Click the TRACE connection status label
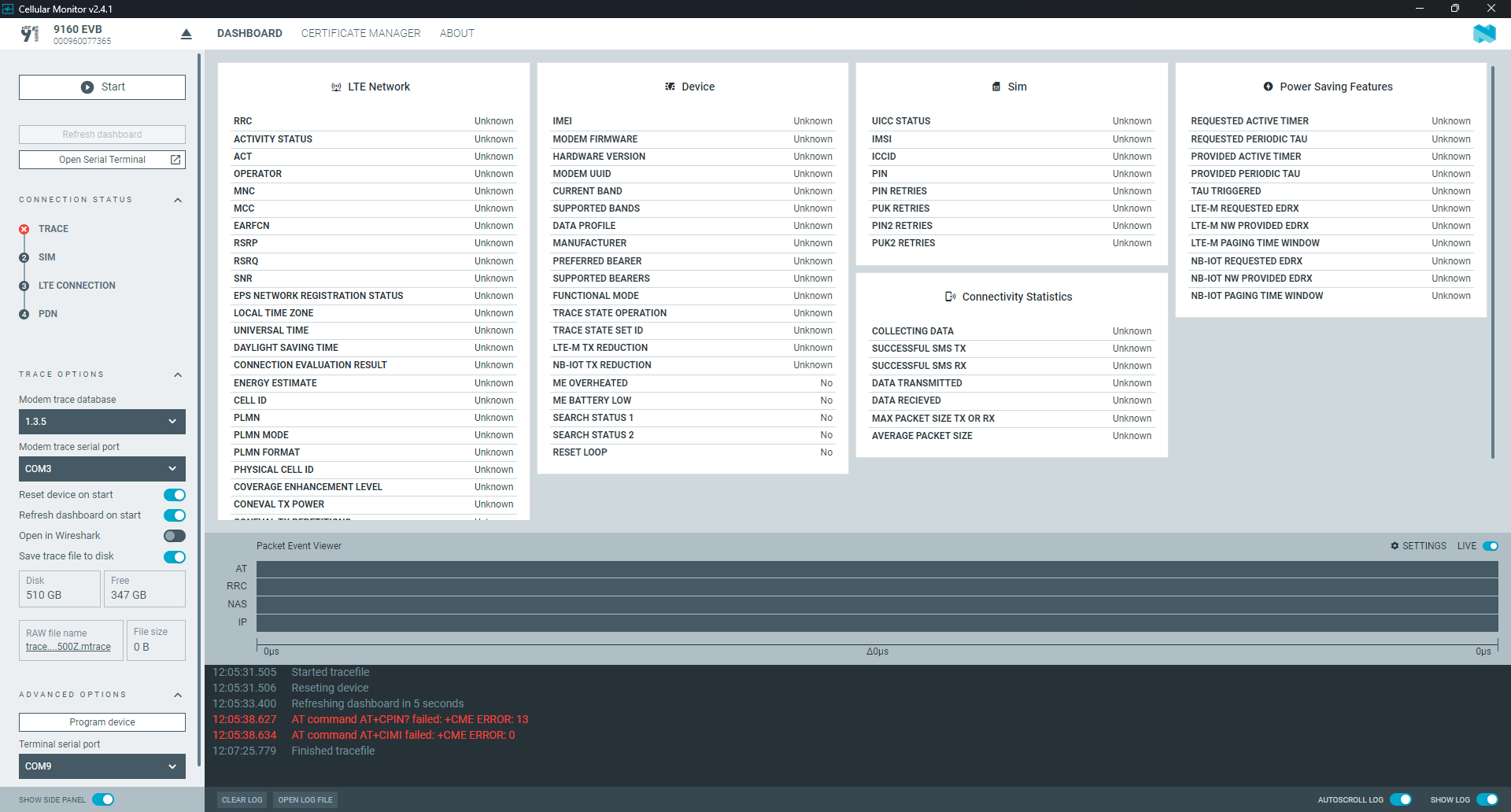This screenshot has width=1511, height=812. click(54, 229)
